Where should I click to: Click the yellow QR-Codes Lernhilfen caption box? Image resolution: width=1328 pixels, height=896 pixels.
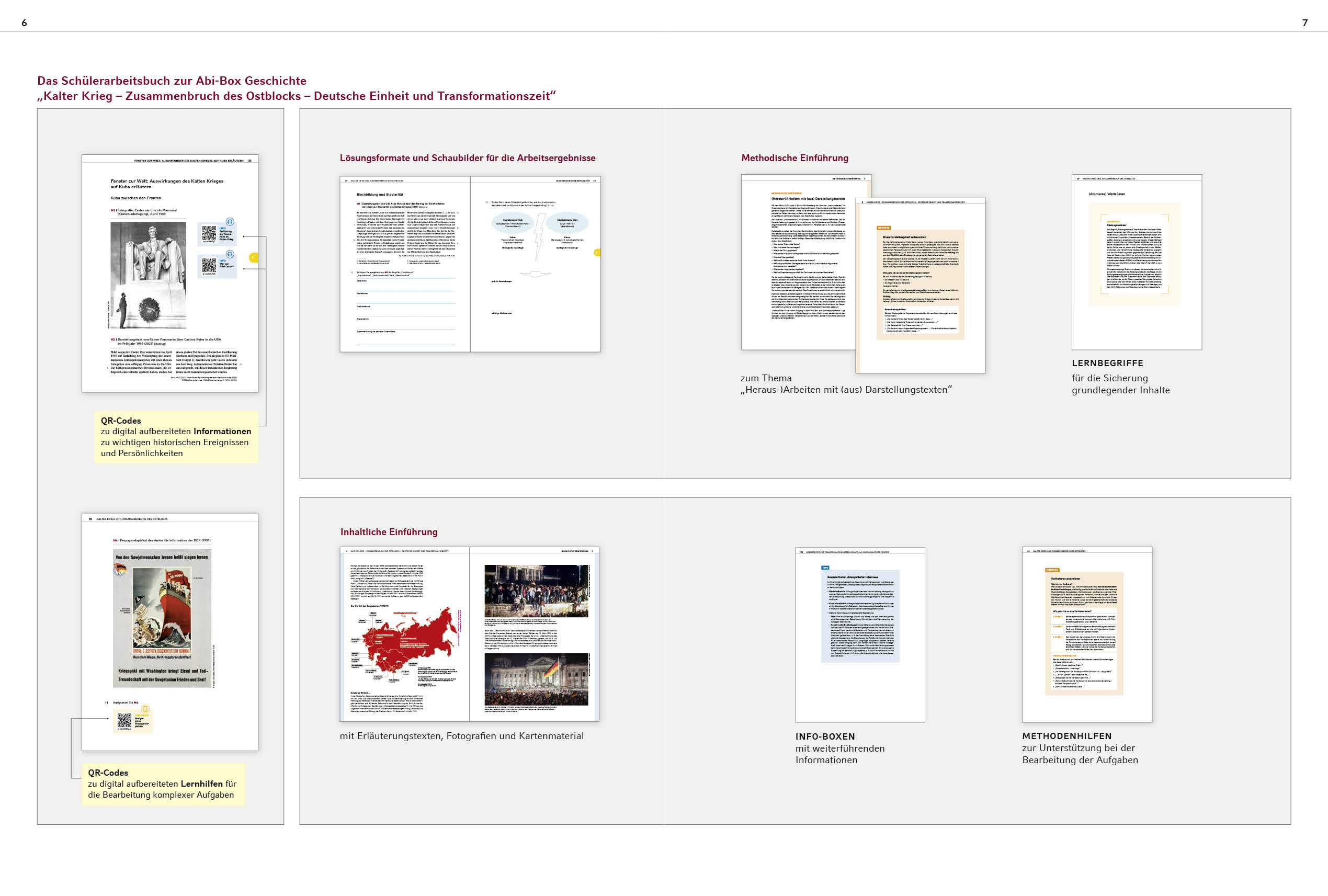coord(163,784)
